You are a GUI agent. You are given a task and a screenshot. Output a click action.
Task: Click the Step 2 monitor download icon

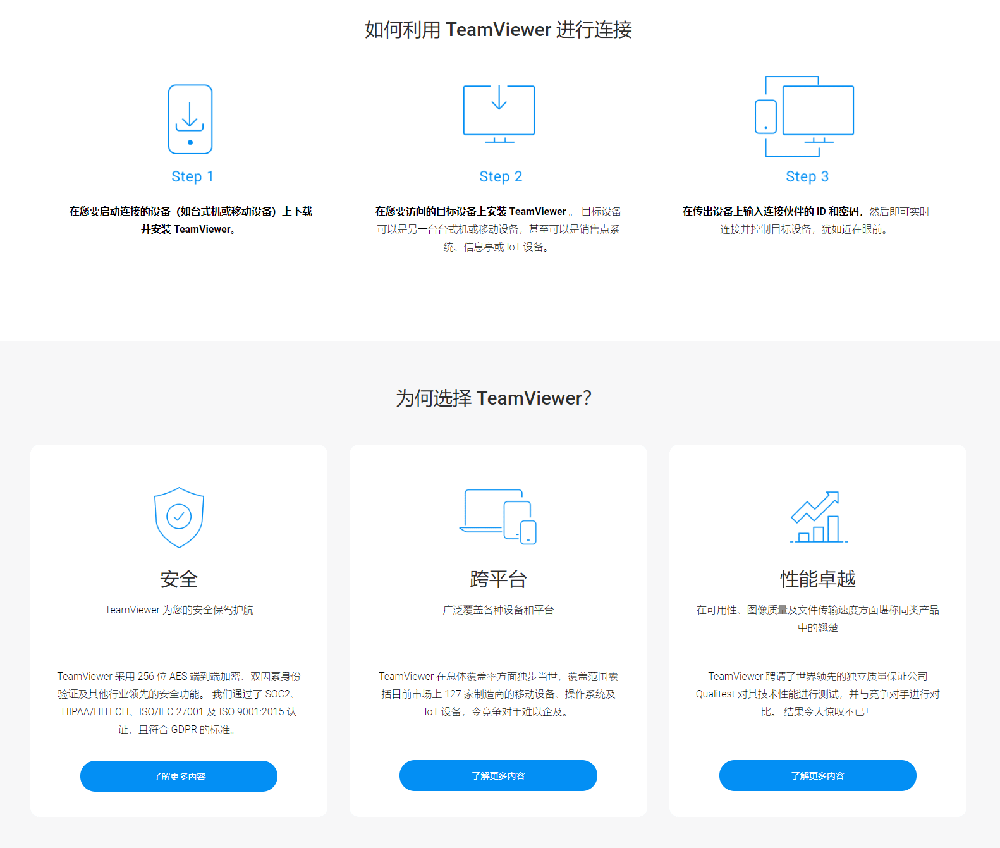498,112
